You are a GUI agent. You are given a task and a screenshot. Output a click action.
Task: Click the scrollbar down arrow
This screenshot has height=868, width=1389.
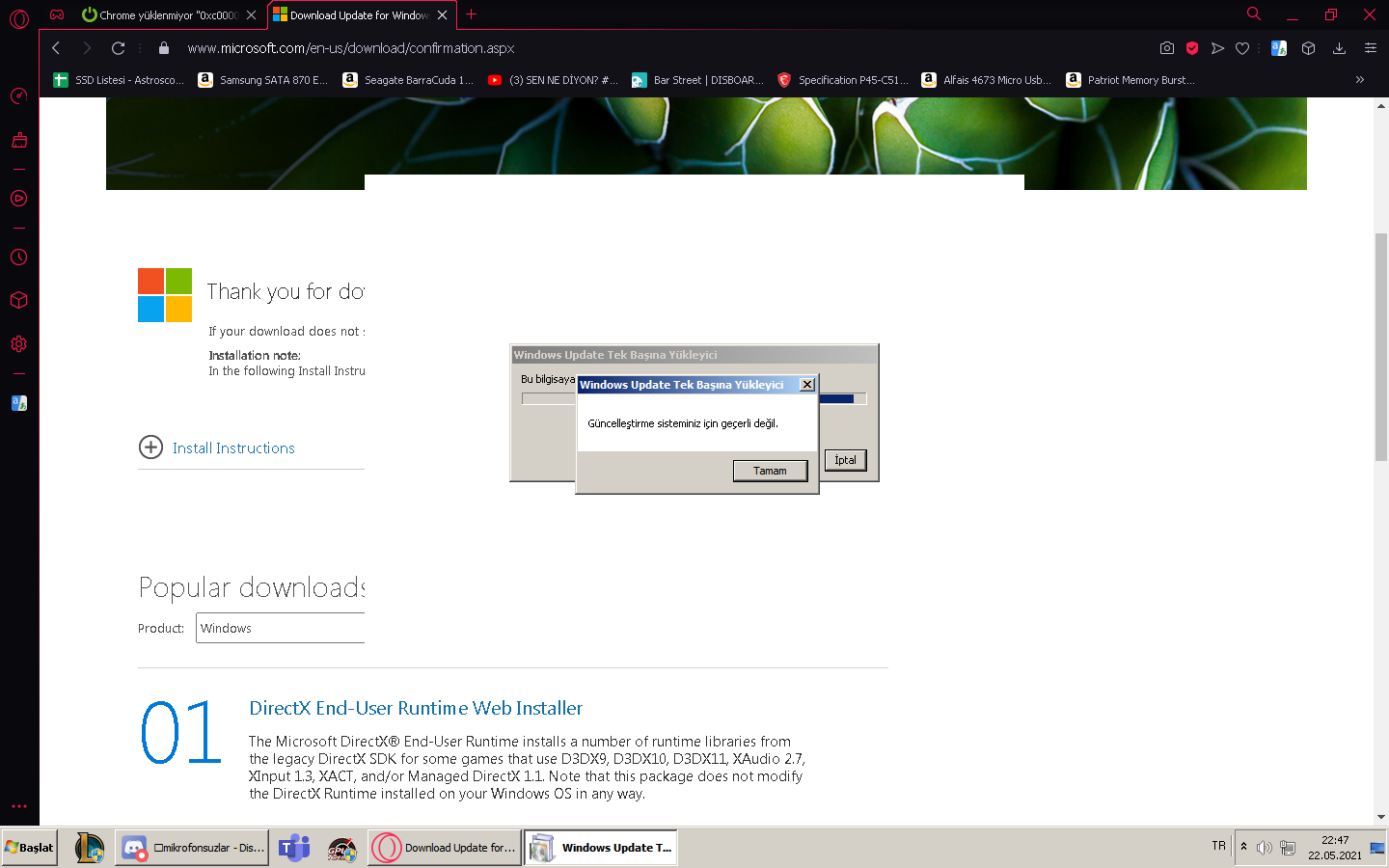[1381, 817]
